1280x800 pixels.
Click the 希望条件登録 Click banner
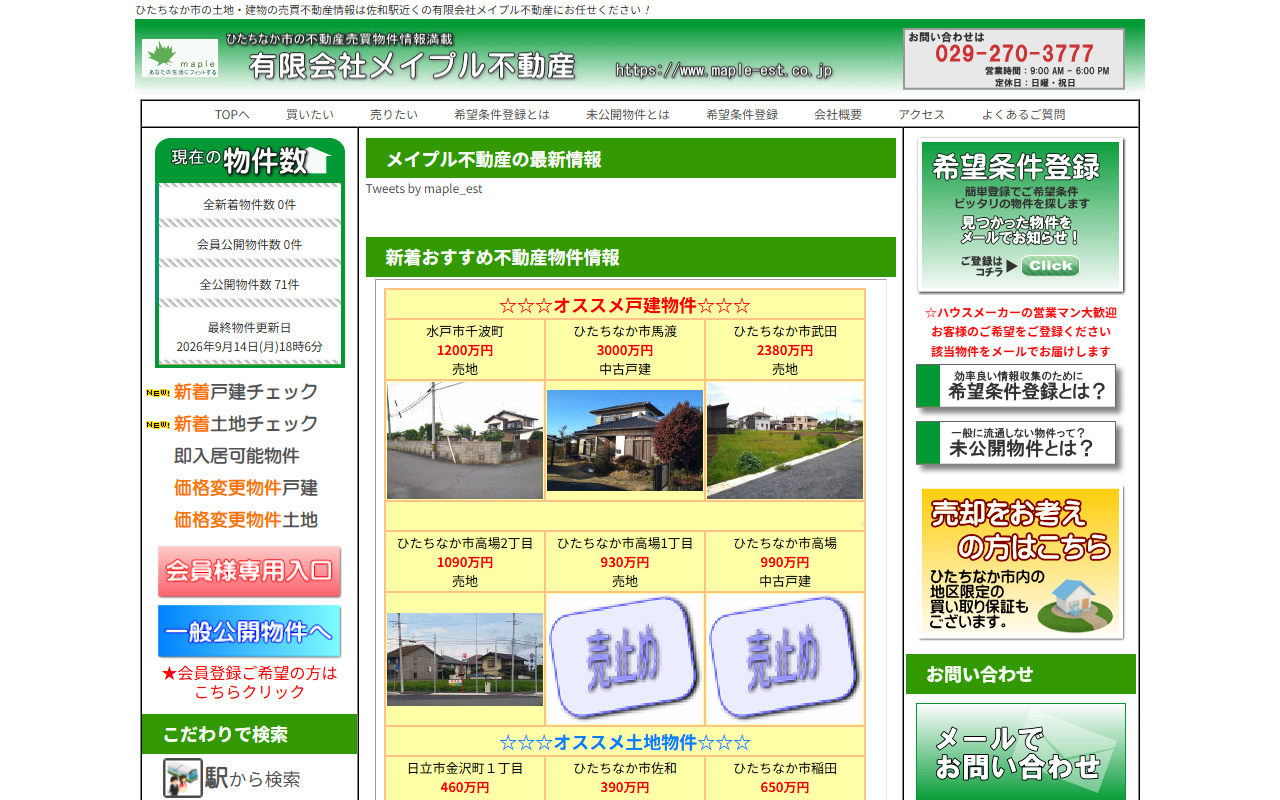pos(1021,215)
